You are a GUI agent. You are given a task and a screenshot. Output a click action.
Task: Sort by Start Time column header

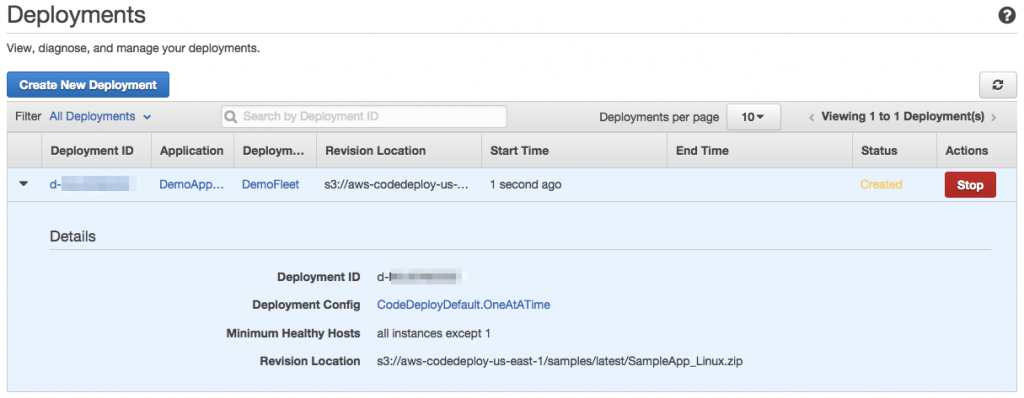click(x=519, y=151)
